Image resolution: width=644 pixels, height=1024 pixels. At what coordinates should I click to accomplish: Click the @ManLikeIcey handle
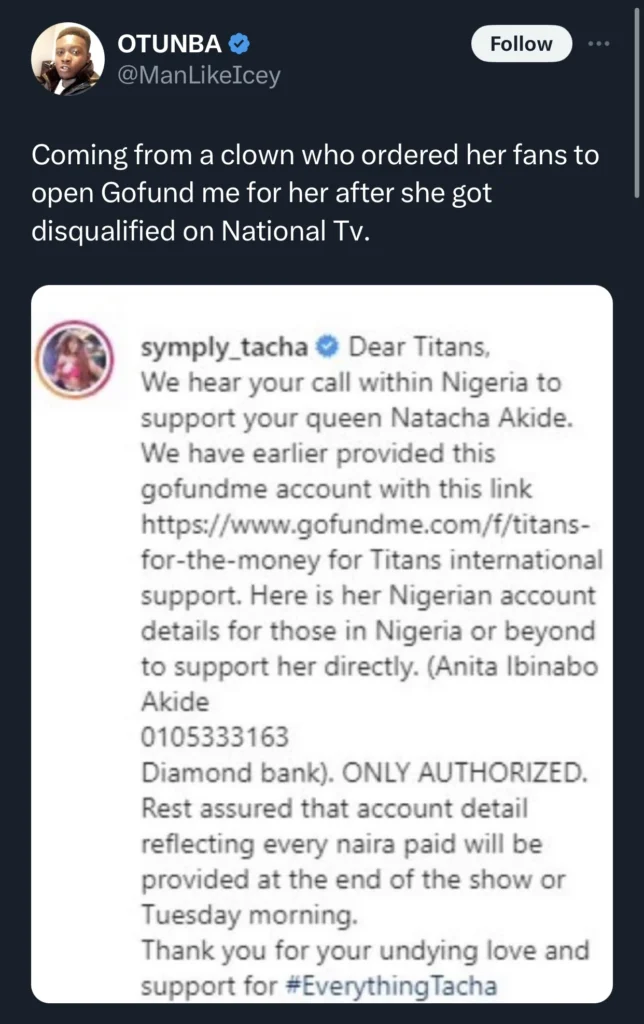point(199,75)
